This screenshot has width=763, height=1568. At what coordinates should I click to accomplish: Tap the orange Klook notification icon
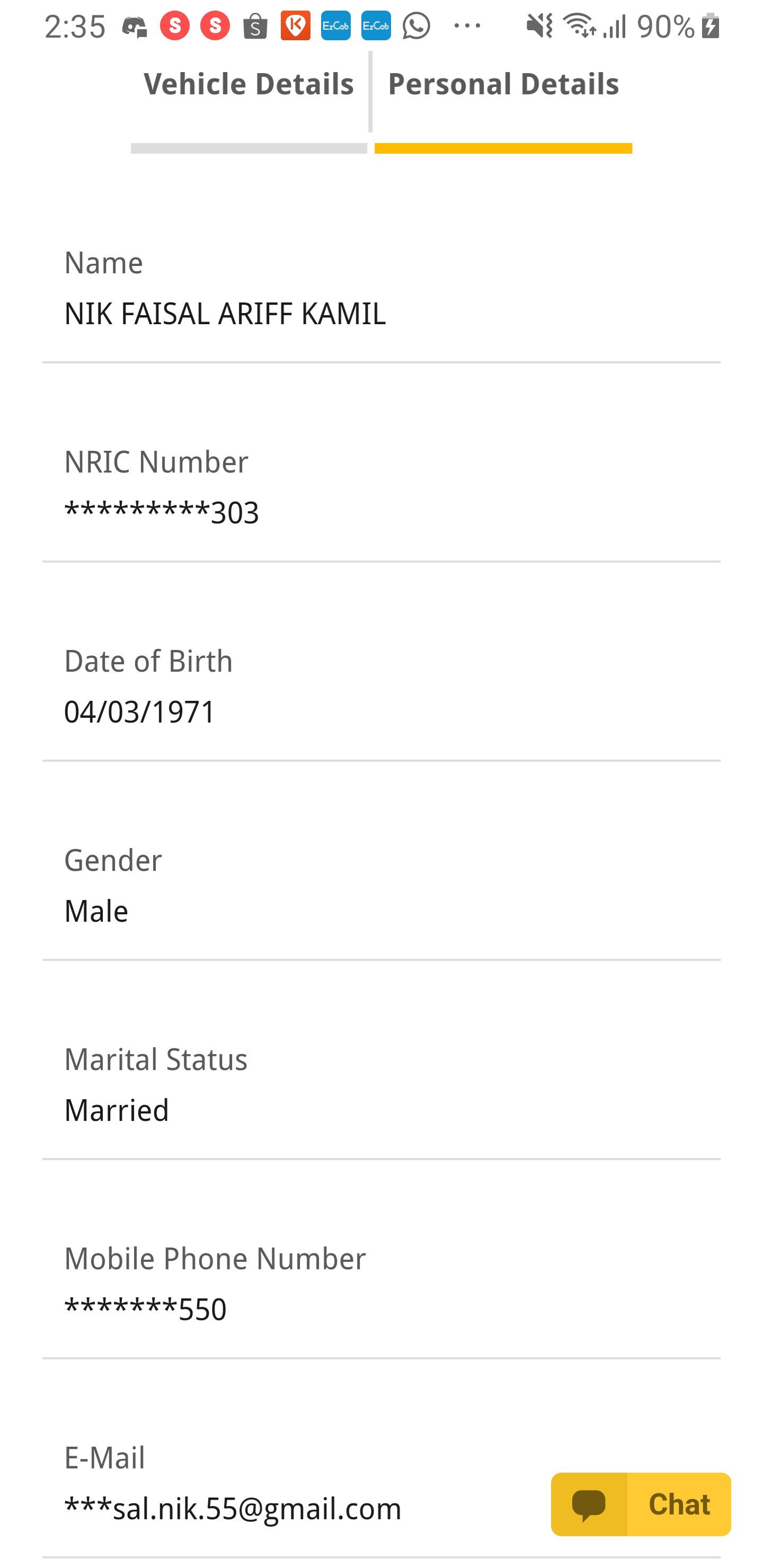295,25
